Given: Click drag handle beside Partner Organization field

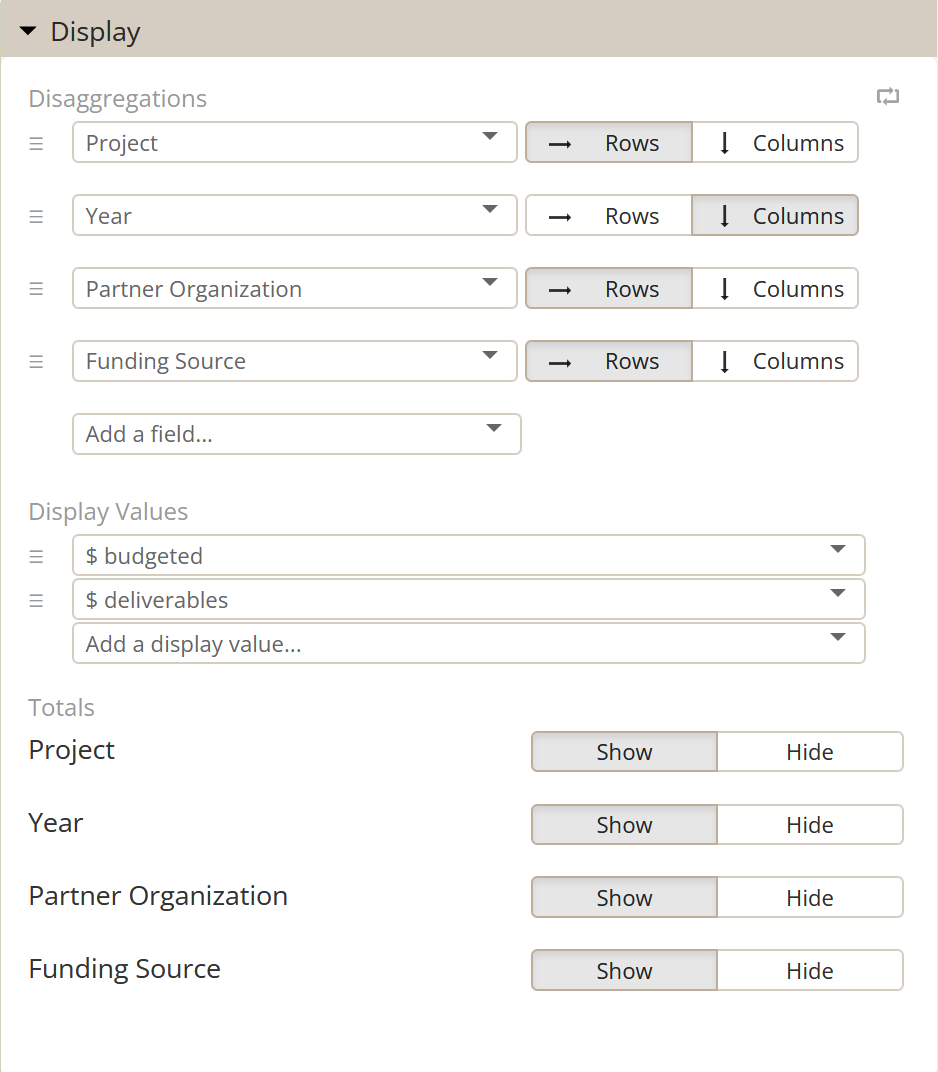Looking at the screenshot, I should 37,289.
